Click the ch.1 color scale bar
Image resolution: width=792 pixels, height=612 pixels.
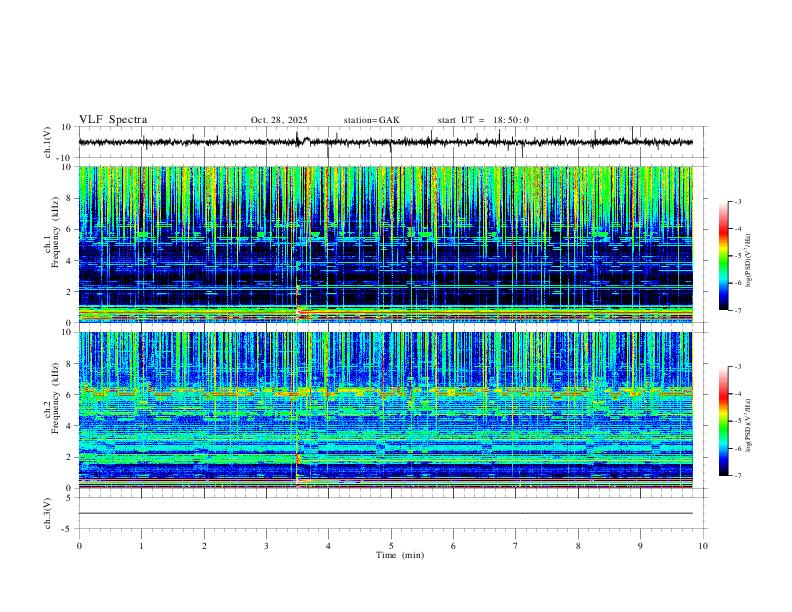coord(723,256)
